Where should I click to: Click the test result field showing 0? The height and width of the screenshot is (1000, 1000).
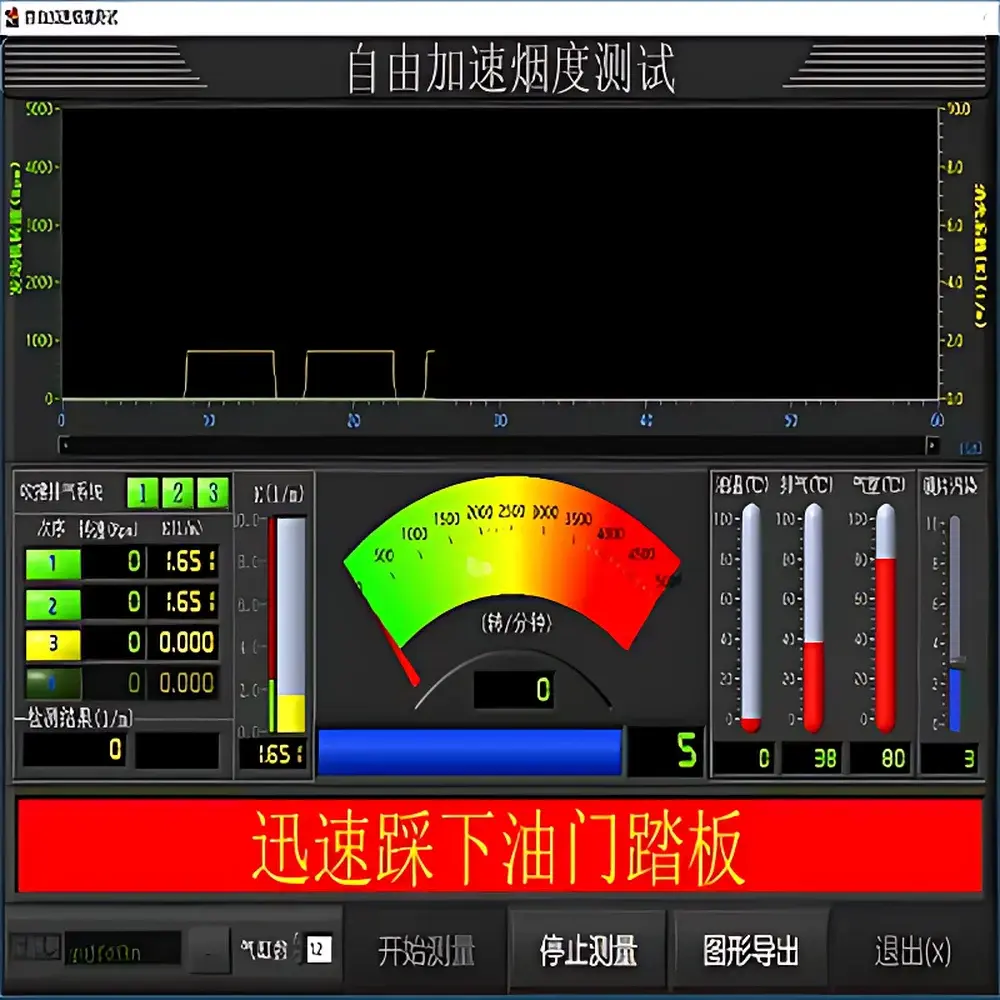point(75,749)
